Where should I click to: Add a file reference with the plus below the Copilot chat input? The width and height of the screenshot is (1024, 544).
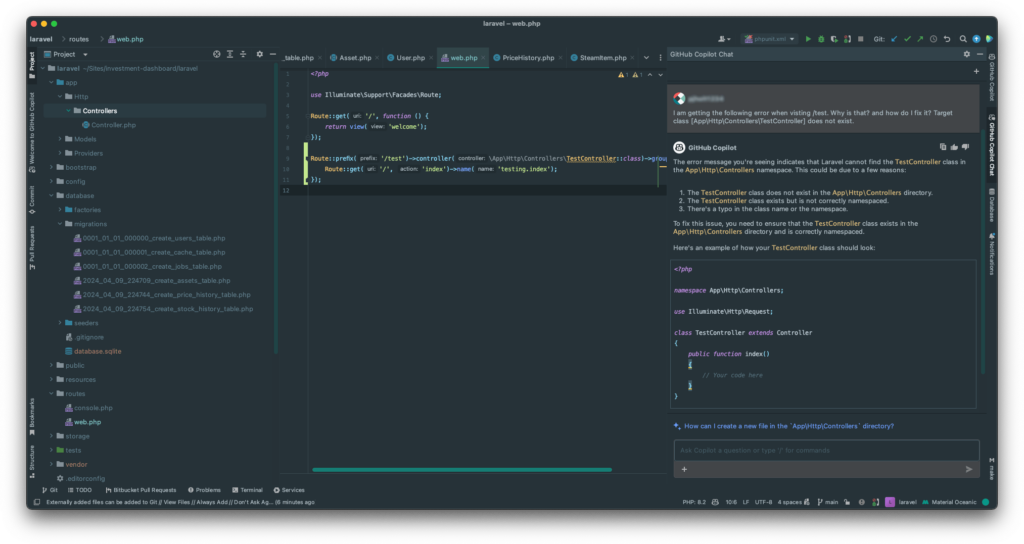tap(684, 469)
